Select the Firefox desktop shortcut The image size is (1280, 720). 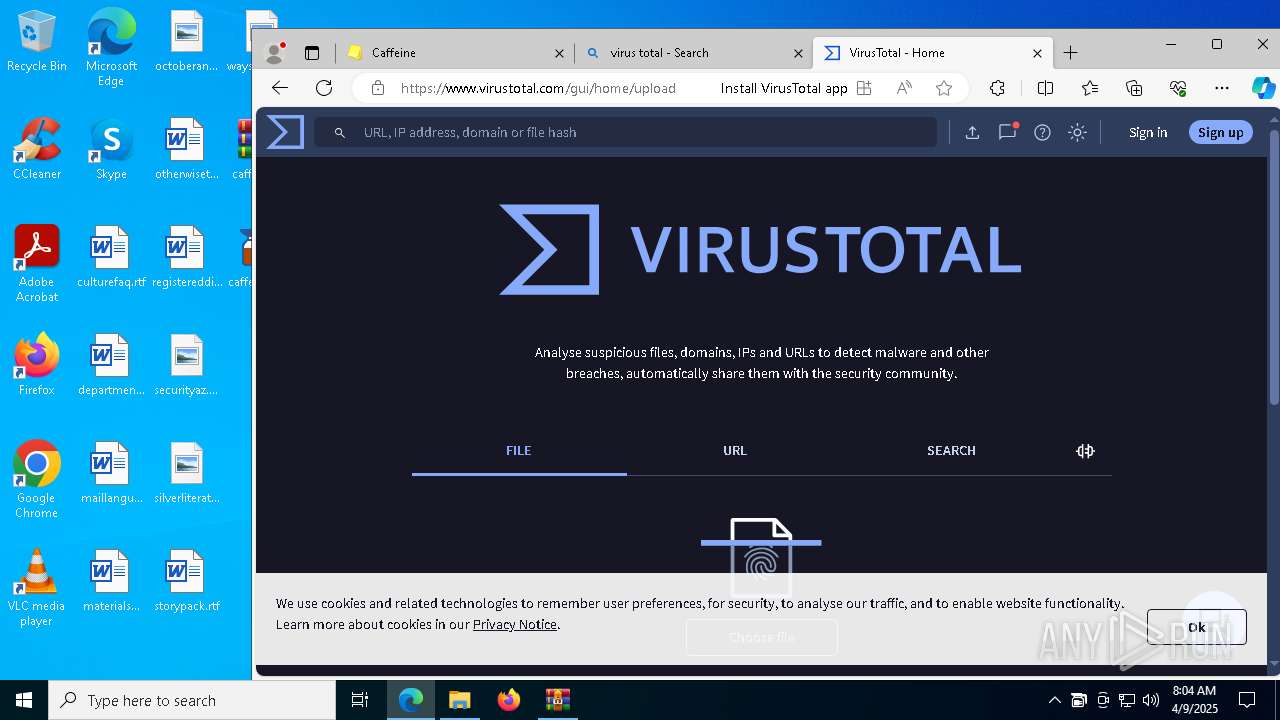(37, 365)
